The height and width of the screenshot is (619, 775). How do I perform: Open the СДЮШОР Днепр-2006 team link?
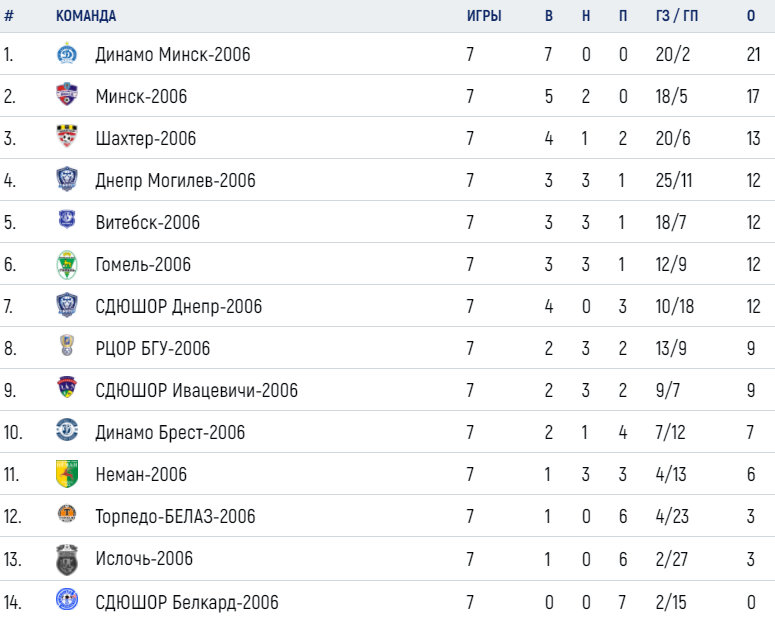[x=178, y=307]
